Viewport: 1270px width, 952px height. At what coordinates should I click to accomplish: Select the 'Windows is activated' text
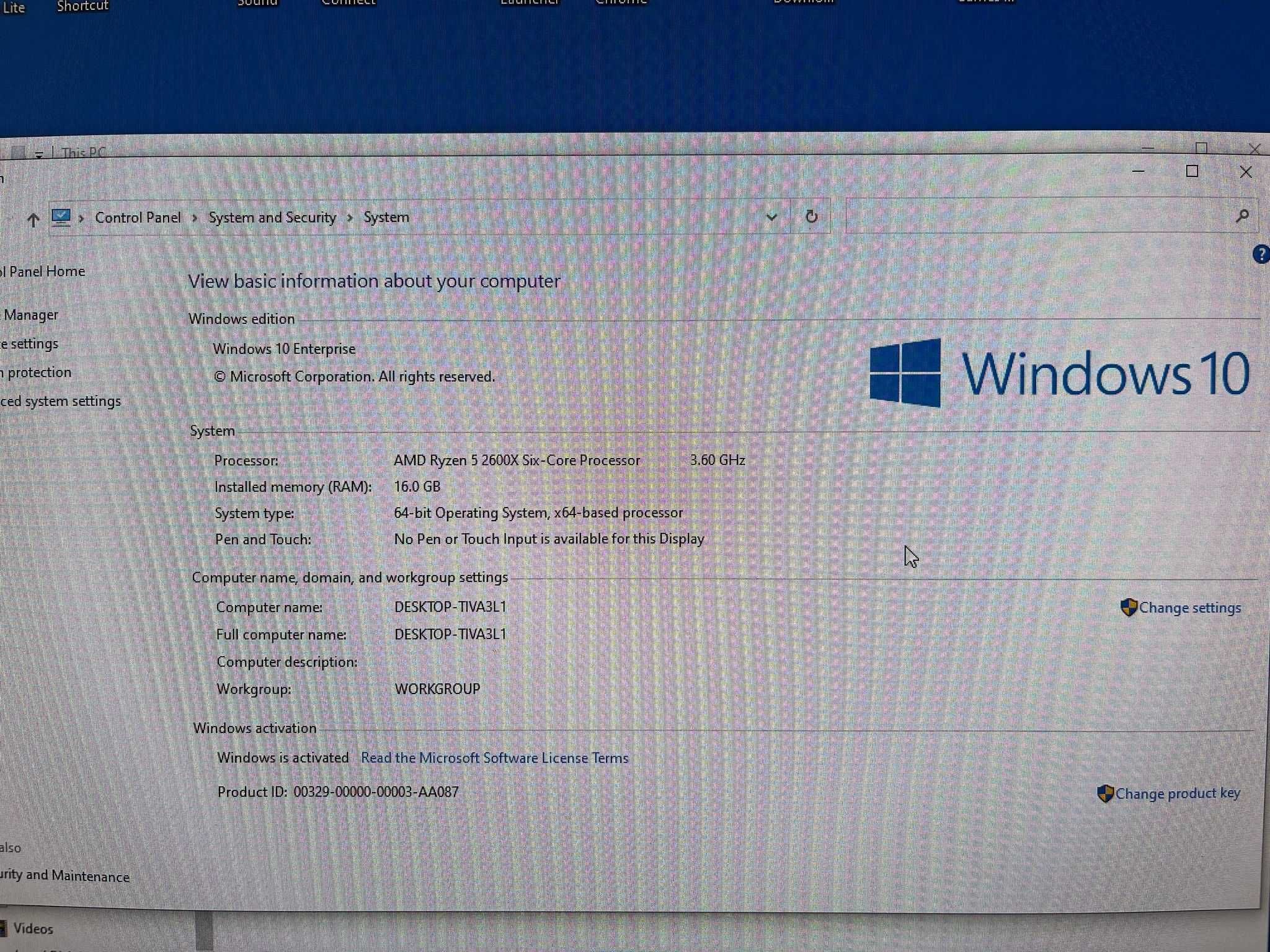point(283,758)
